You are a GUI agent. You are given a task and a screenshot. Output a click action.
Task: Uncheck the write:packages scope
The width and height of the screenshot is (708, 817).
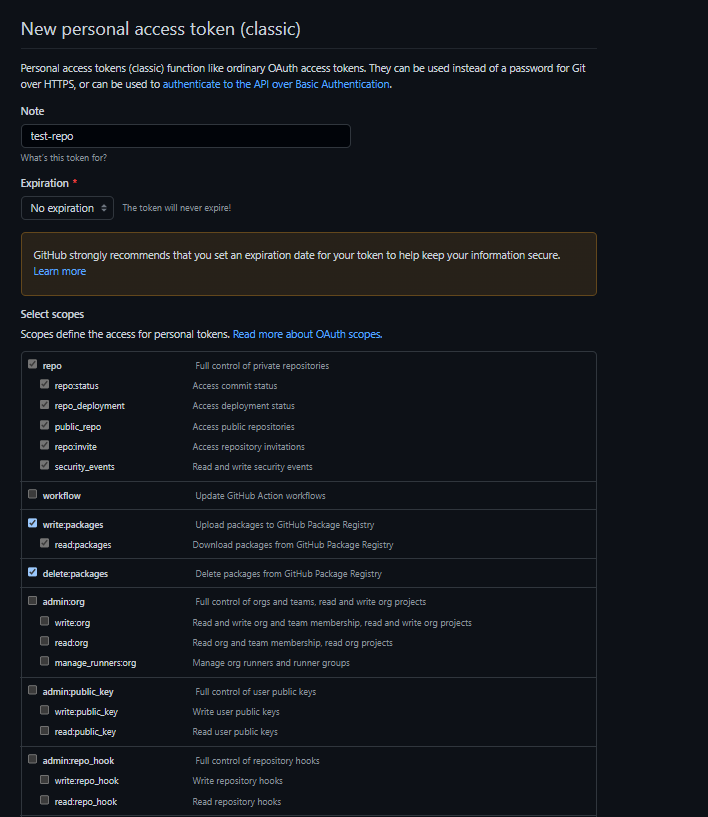click(33, 524)
